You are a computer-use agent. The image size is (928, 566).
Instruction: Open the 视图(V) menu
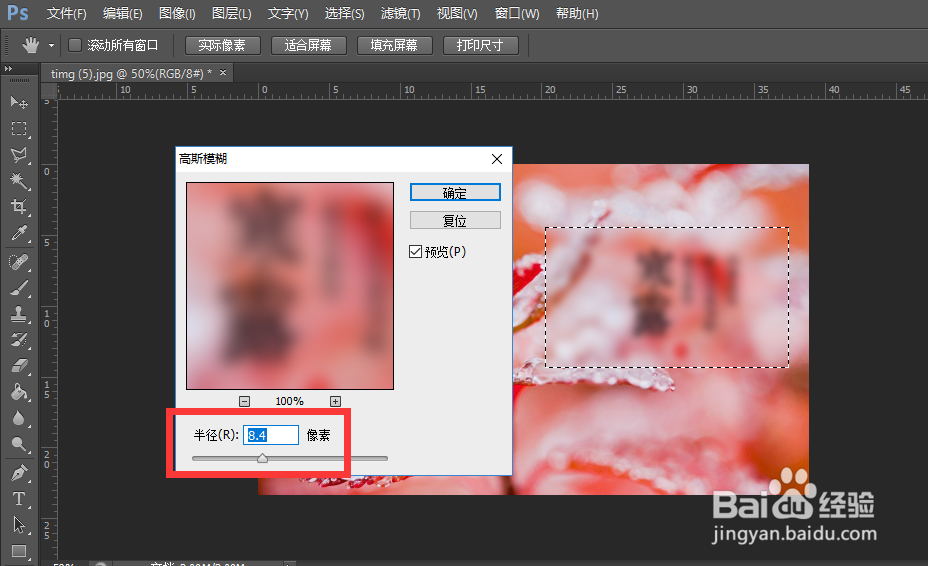pyautogui.click(x=457, y=13)
